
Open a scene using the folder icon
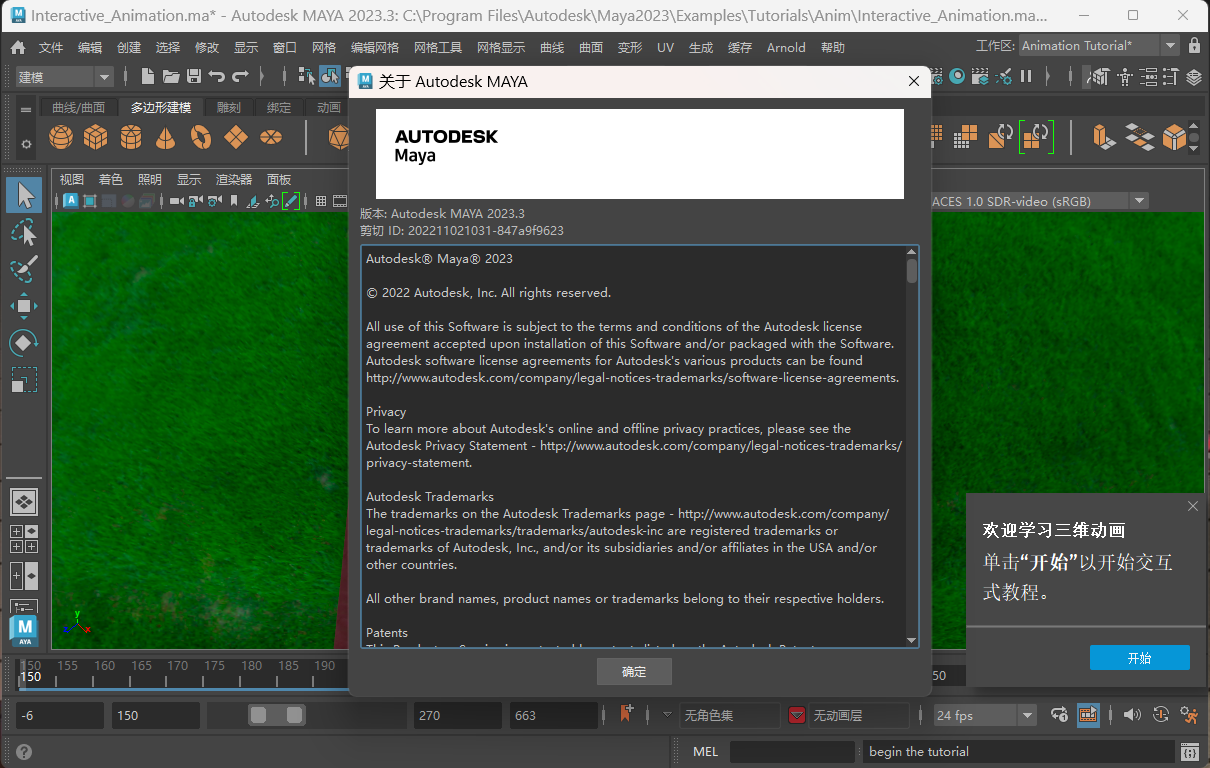[171, 76]
